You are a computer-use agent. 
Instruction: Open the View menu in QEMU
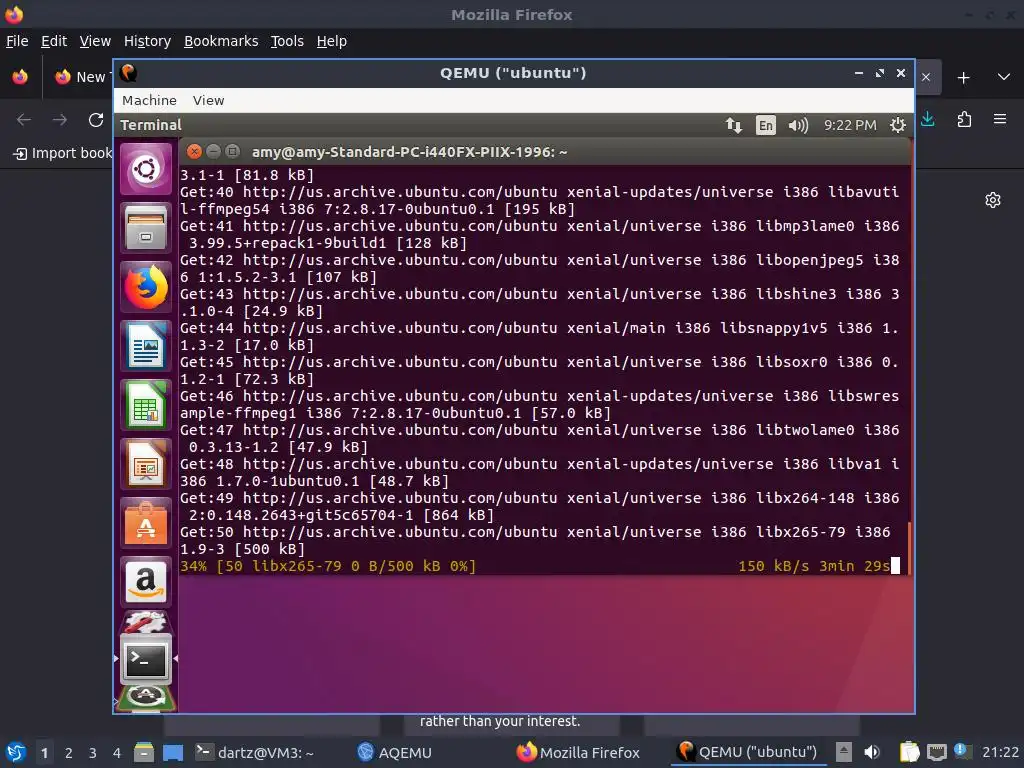[x=208, y=100]
